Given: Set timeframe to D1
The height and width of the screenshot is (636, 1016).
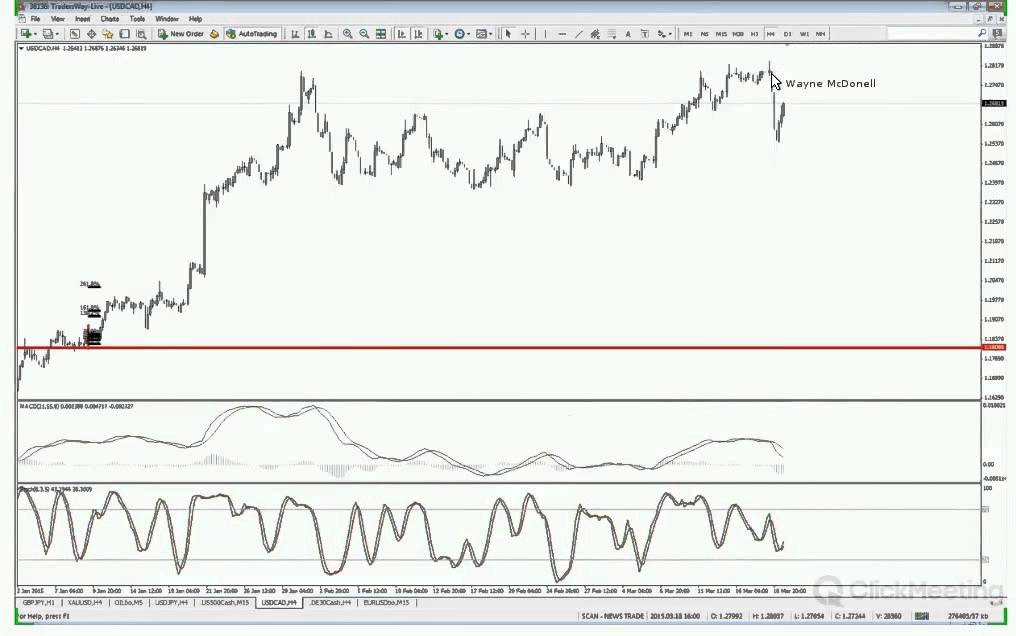Looking at the screenshot, I should [787, 34].
